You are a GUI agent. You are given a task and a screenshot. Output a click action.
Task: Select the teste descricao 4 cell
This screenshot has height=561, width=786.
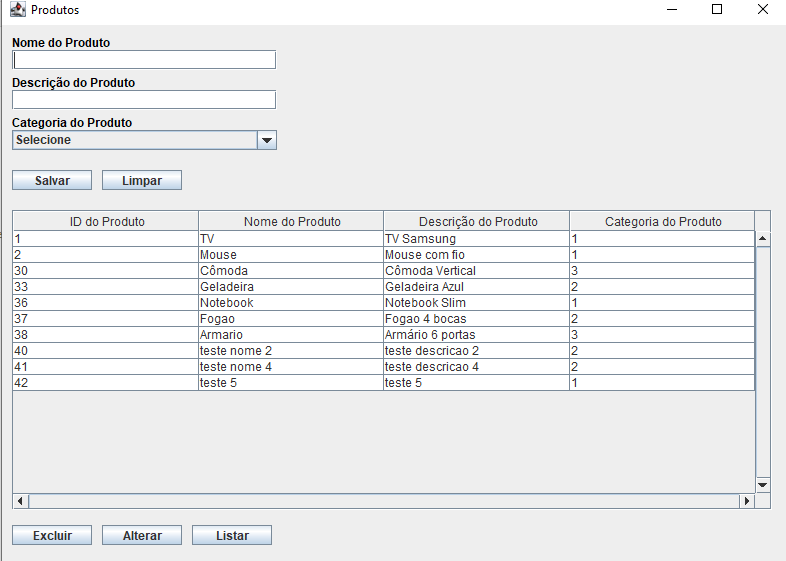point(477,367)
